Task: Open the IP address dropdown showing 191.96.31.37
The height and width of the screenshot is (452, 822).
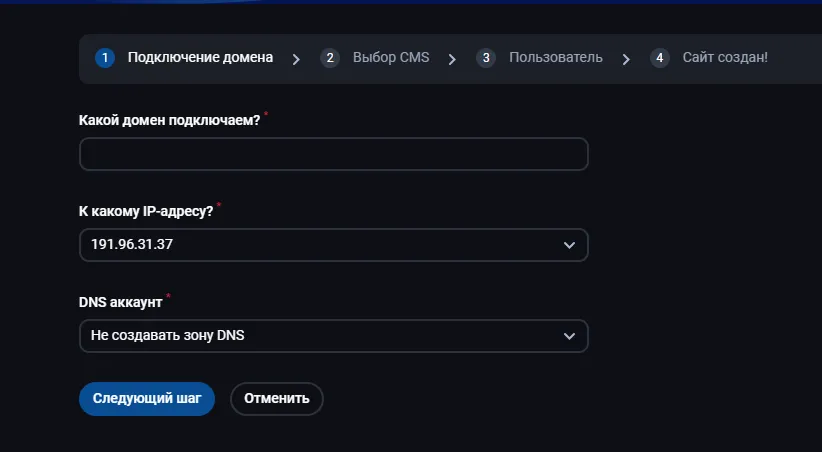Action: [x=333, y=245]
